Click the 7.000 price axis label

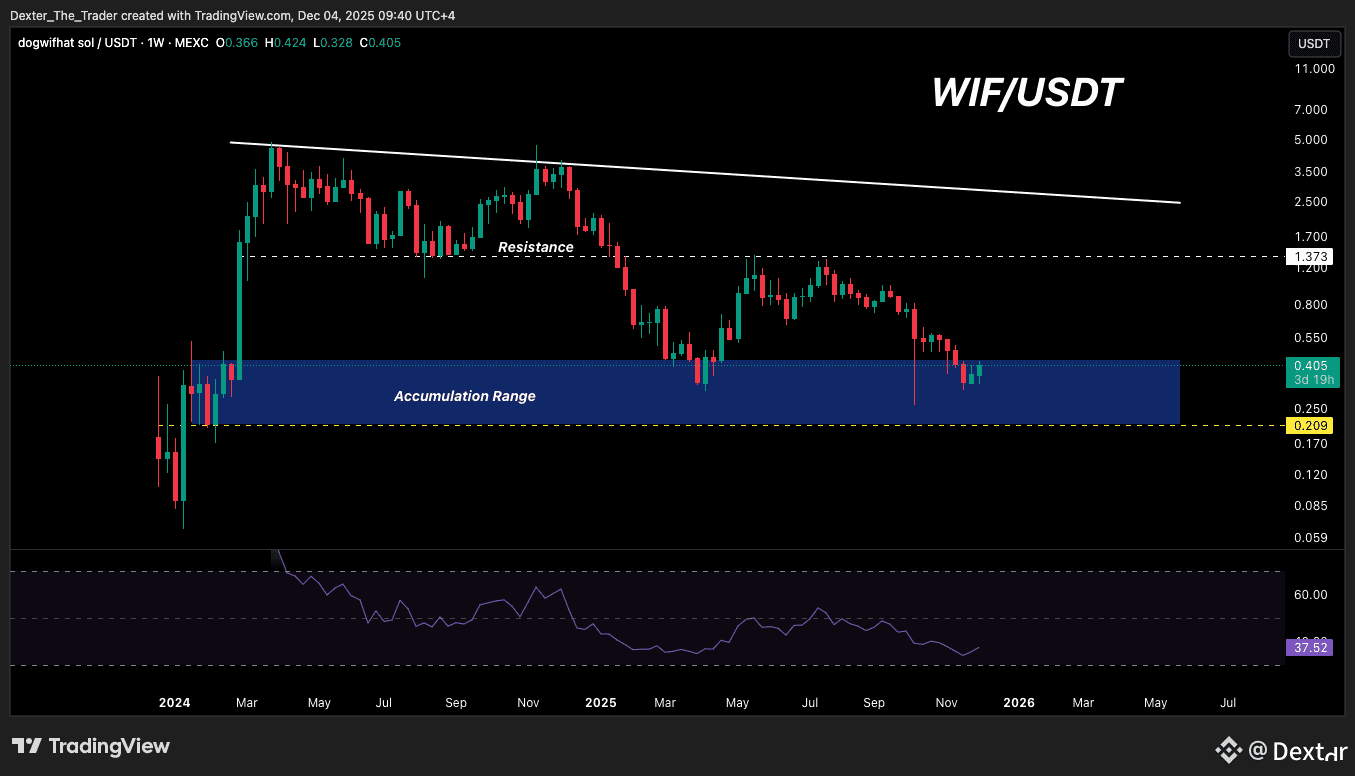coord(1311,109)
